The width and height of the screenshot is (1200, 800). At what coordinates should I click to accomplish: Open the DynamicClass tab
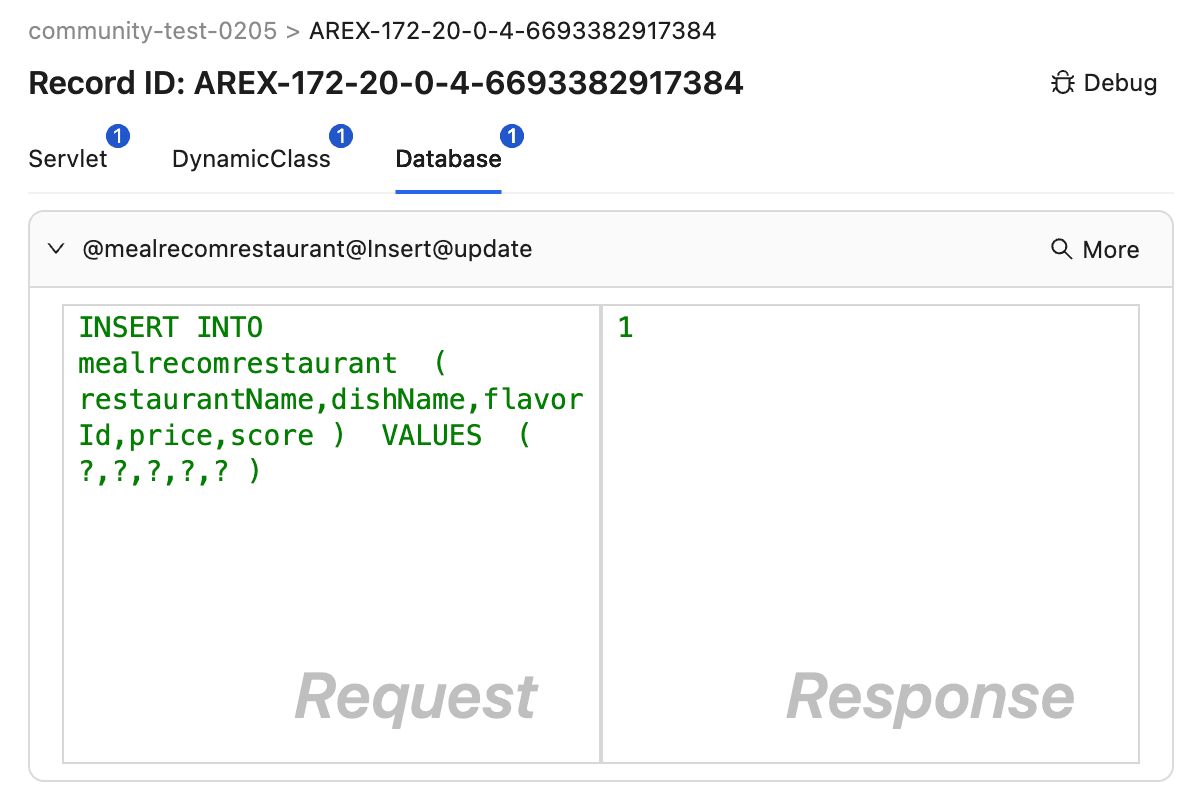[251, 159]
